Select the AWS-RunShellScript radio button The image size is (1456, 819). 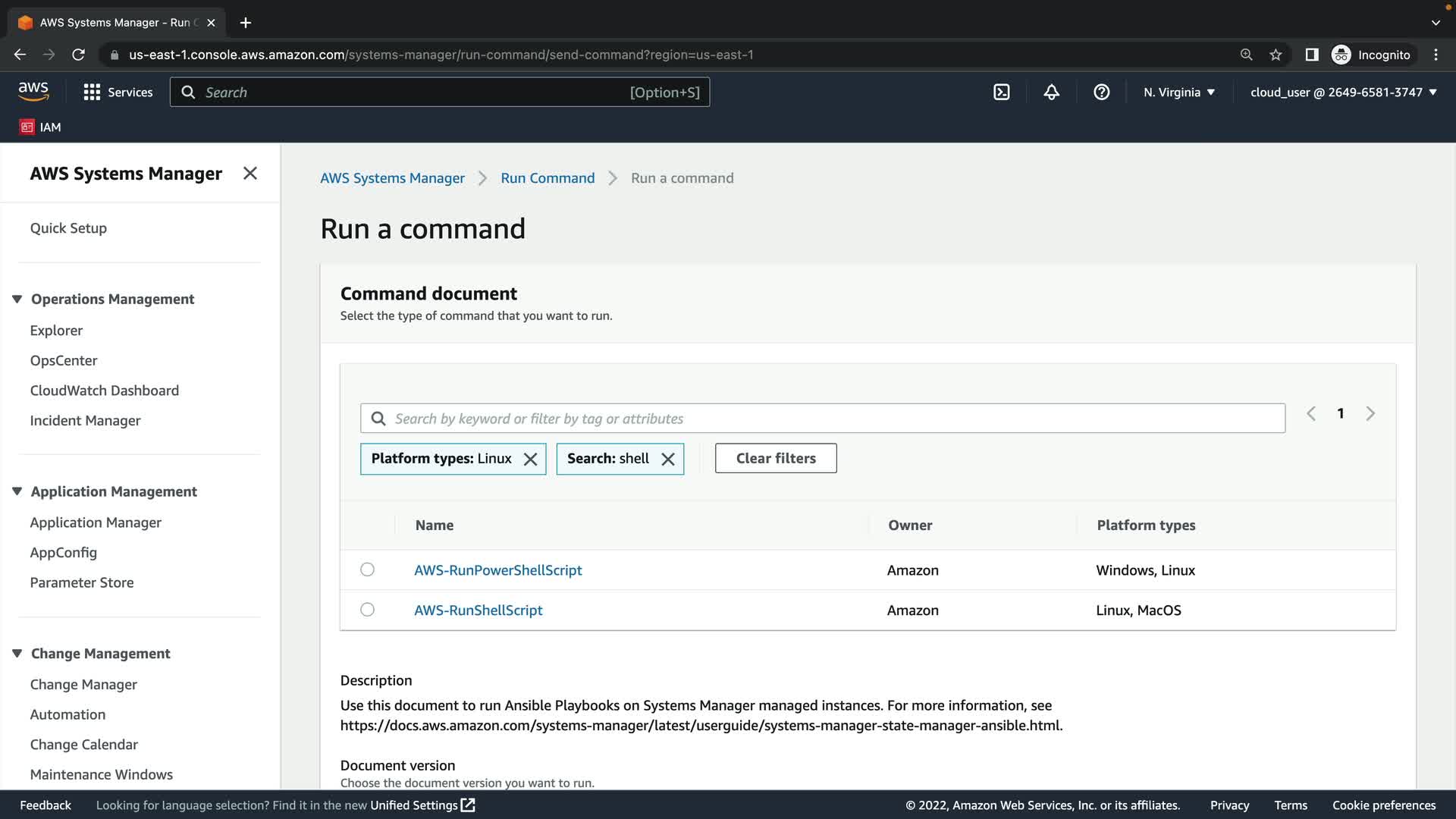click(x=367, y=610)
